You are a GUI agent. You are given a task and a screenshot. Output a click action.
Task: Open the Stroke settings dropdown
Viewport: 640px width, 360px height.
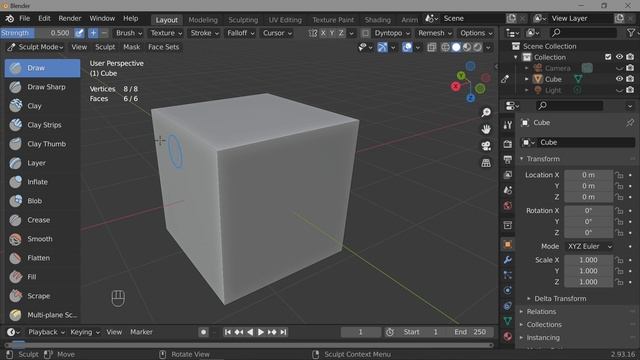pos(204,33)
